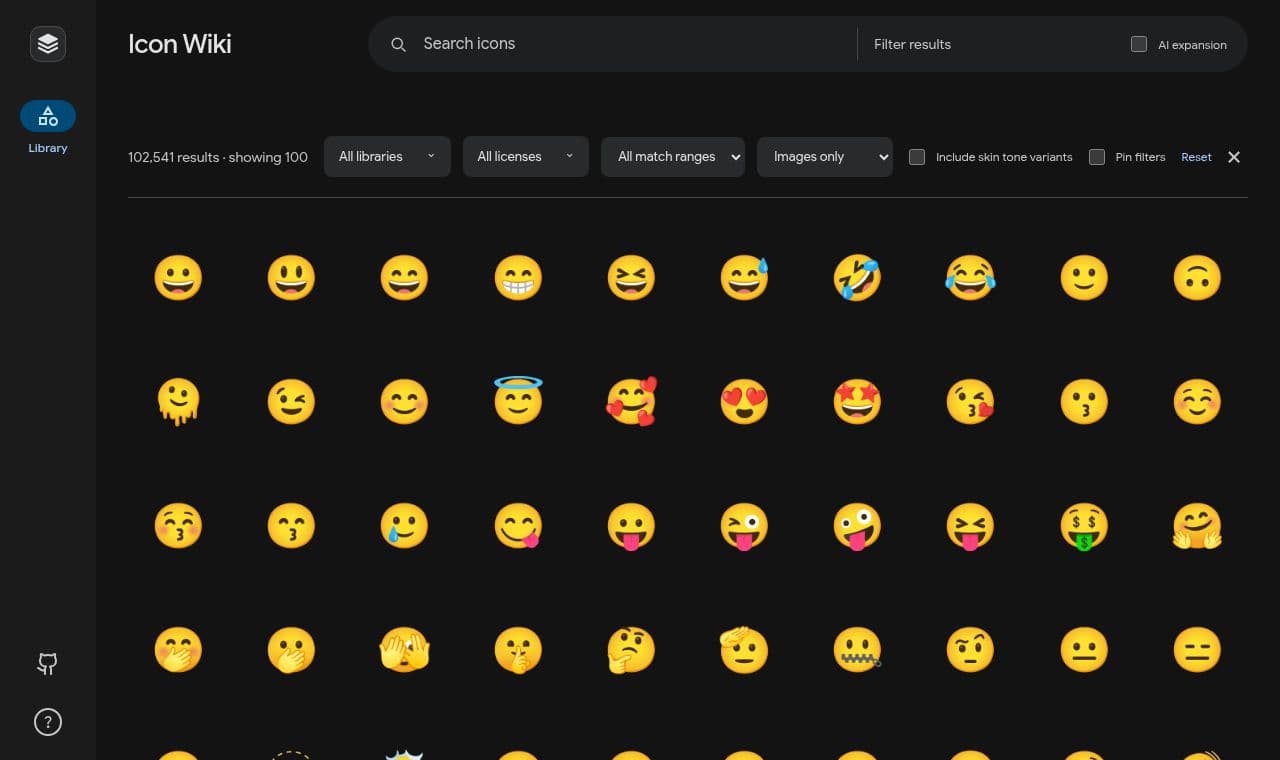Choose the zipper-mouth face emoji
This screenshot has width=1280, height=760.
[x=857, y=650]
